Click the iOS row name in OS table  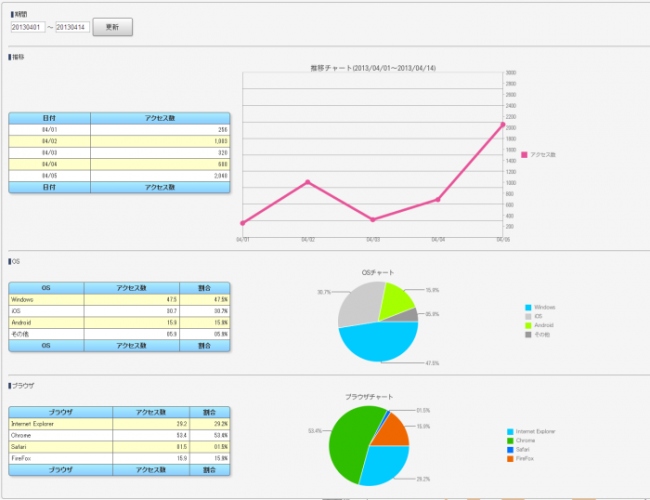point(16,311)
